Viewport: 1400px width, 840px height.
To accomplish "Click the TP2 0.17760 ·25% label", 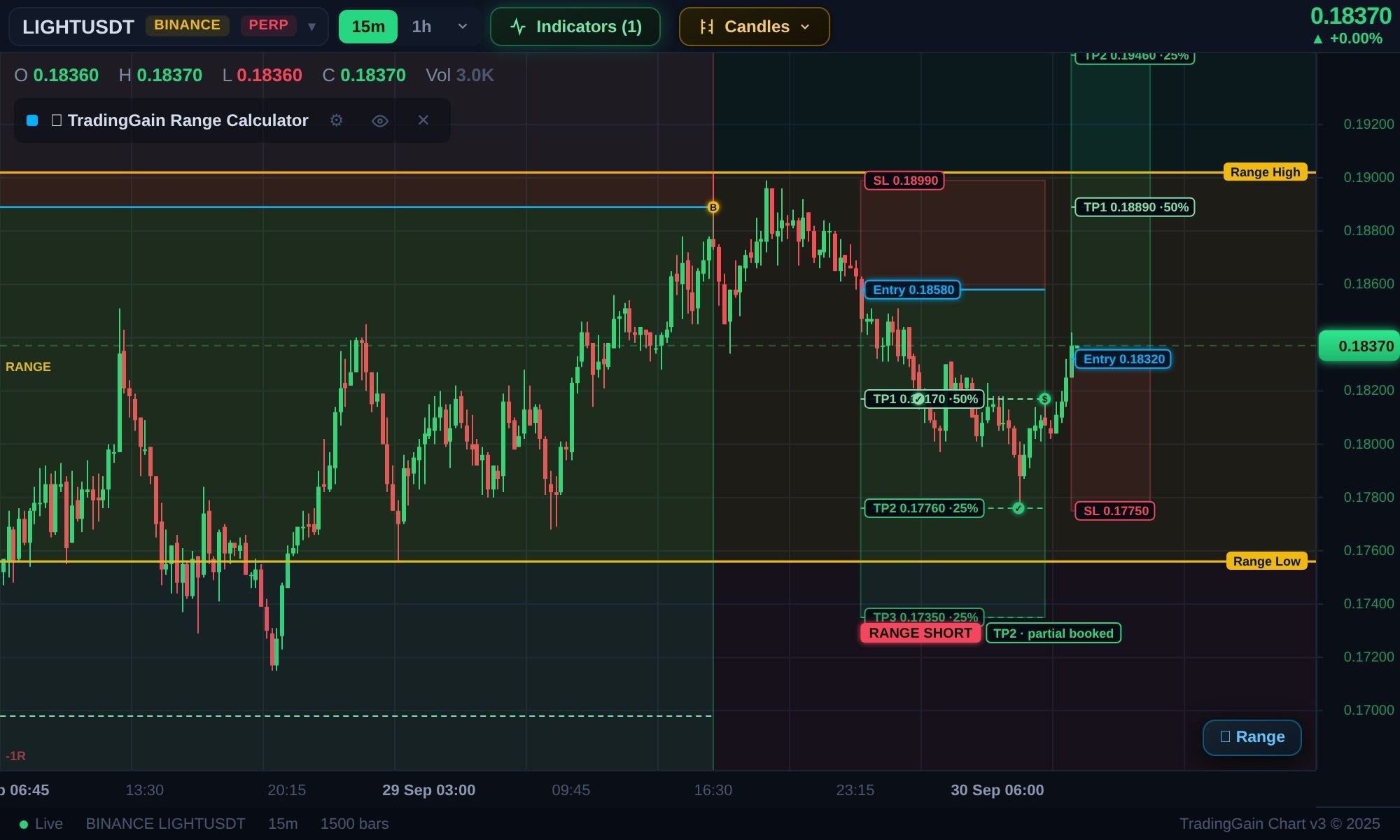I will (924, 508).
